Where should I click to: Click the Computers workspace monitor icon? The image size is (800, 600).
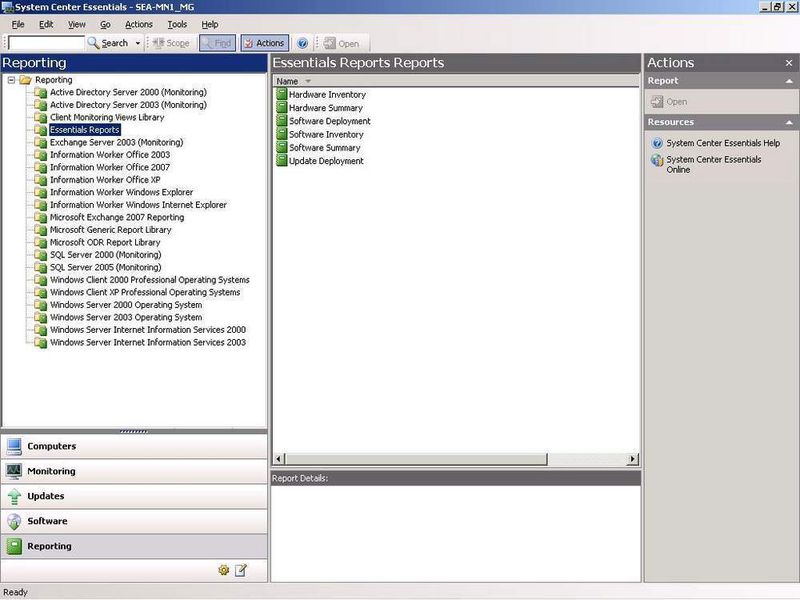[x=14, y=447]
